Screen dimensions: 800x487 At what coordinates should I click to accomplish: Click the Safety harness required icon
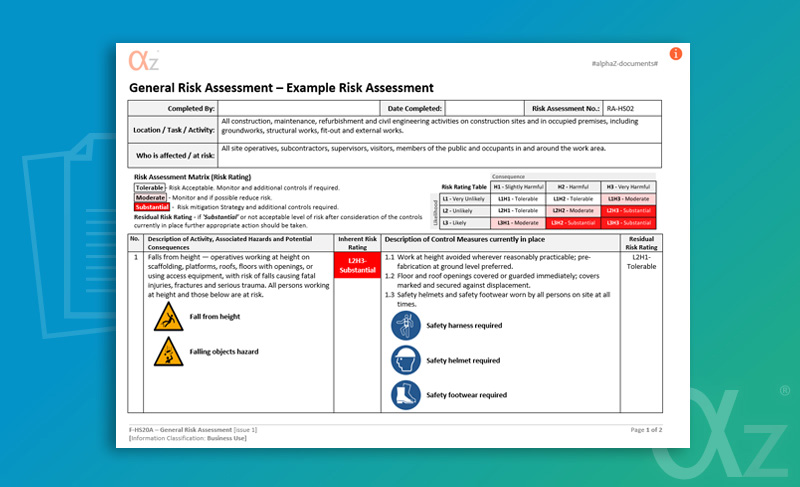tap(405, 325)
